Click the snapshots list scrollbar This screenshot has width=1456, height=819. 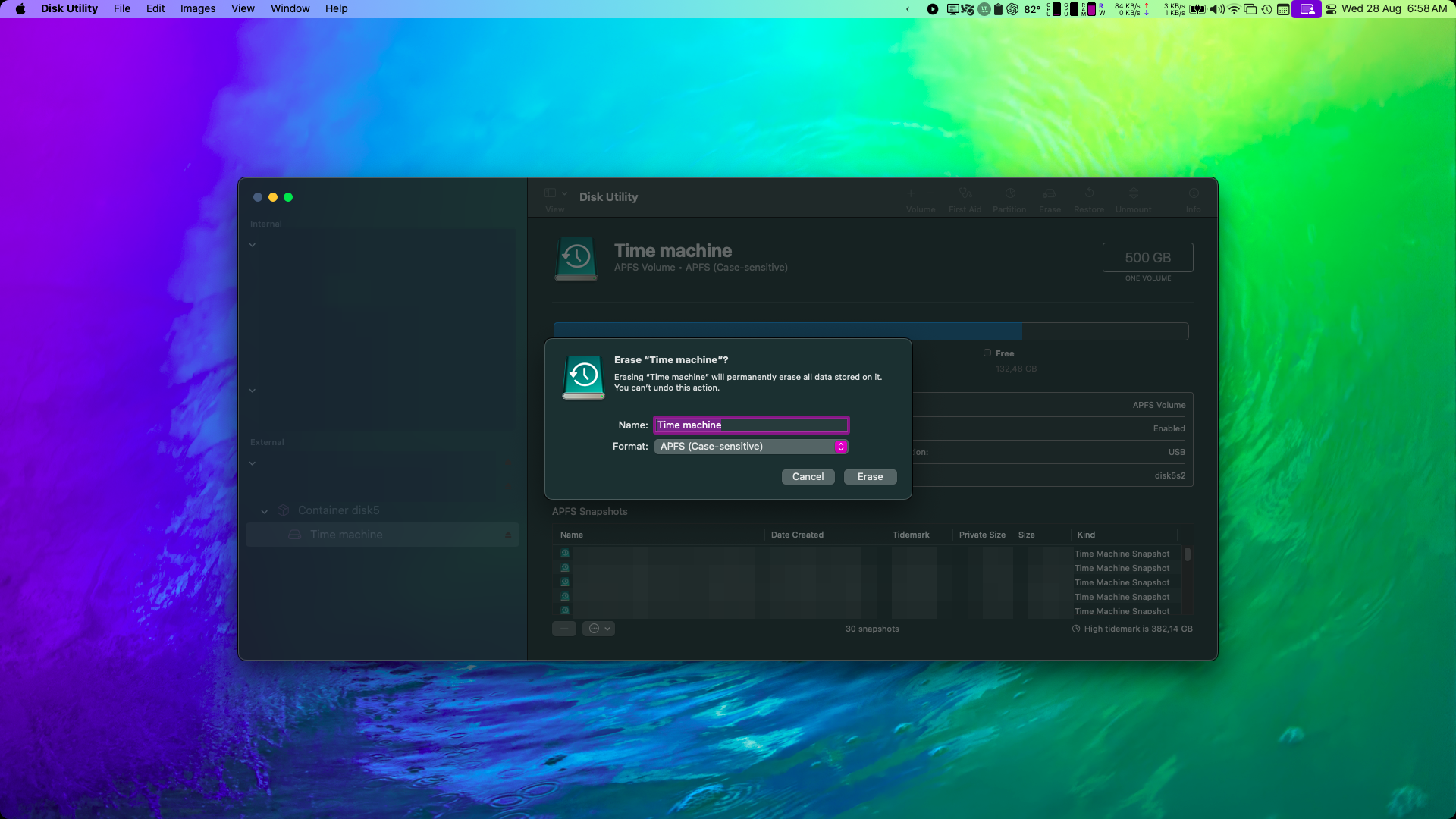[x=1188, y=554]
